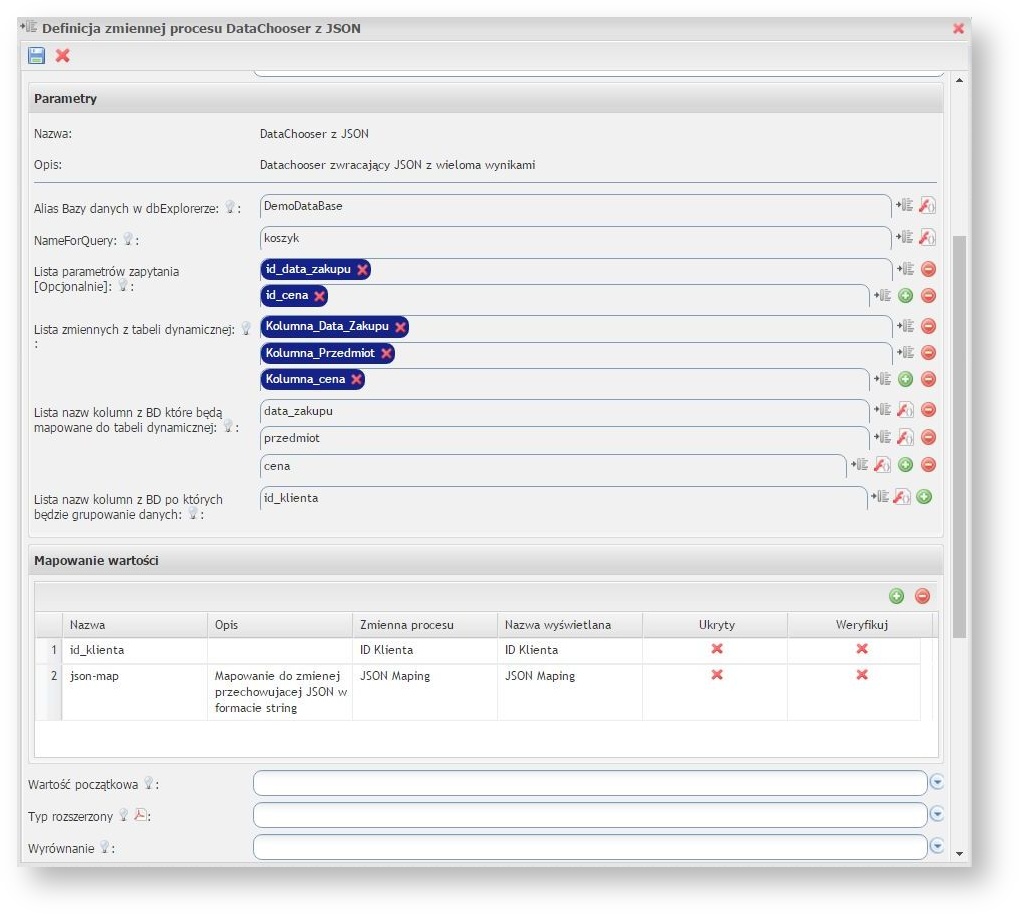The image size is (1020, 915).
Task: Click PDF icon beside Typ rozszerzony
Action: point(141,815)
